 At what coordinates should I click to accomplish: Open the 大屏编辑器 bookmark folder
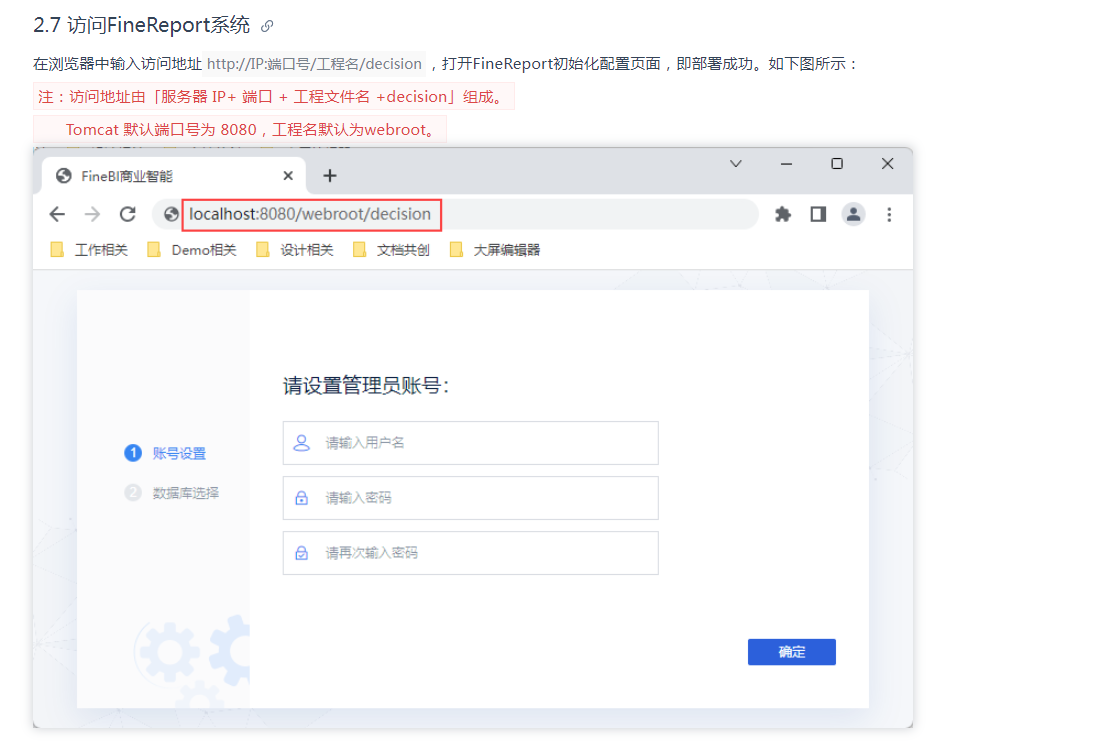click(x=495, y=250)
